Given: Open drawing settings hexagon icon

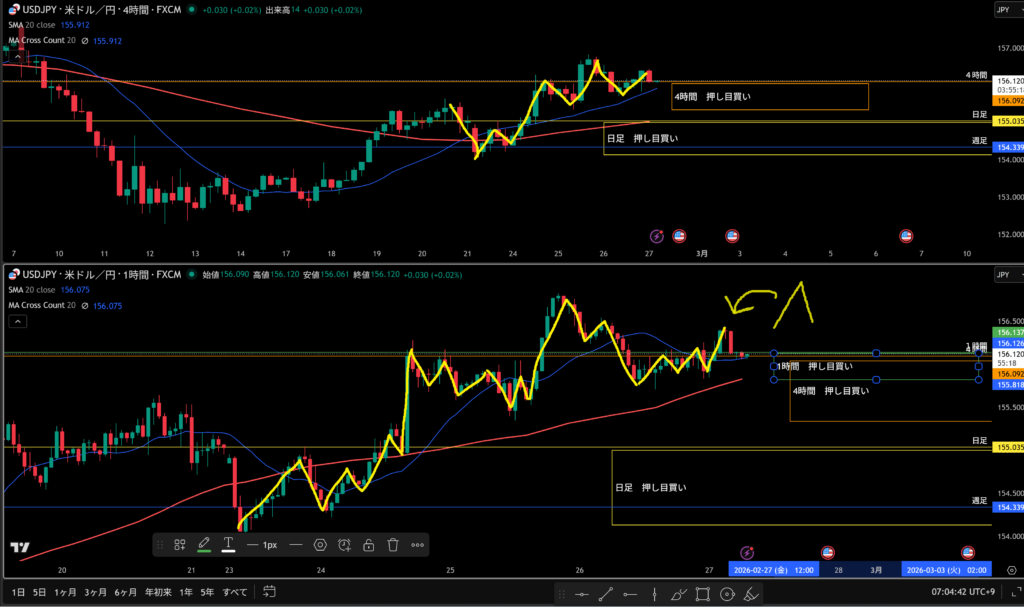Looking at the screenshot, I should point(320,545).
